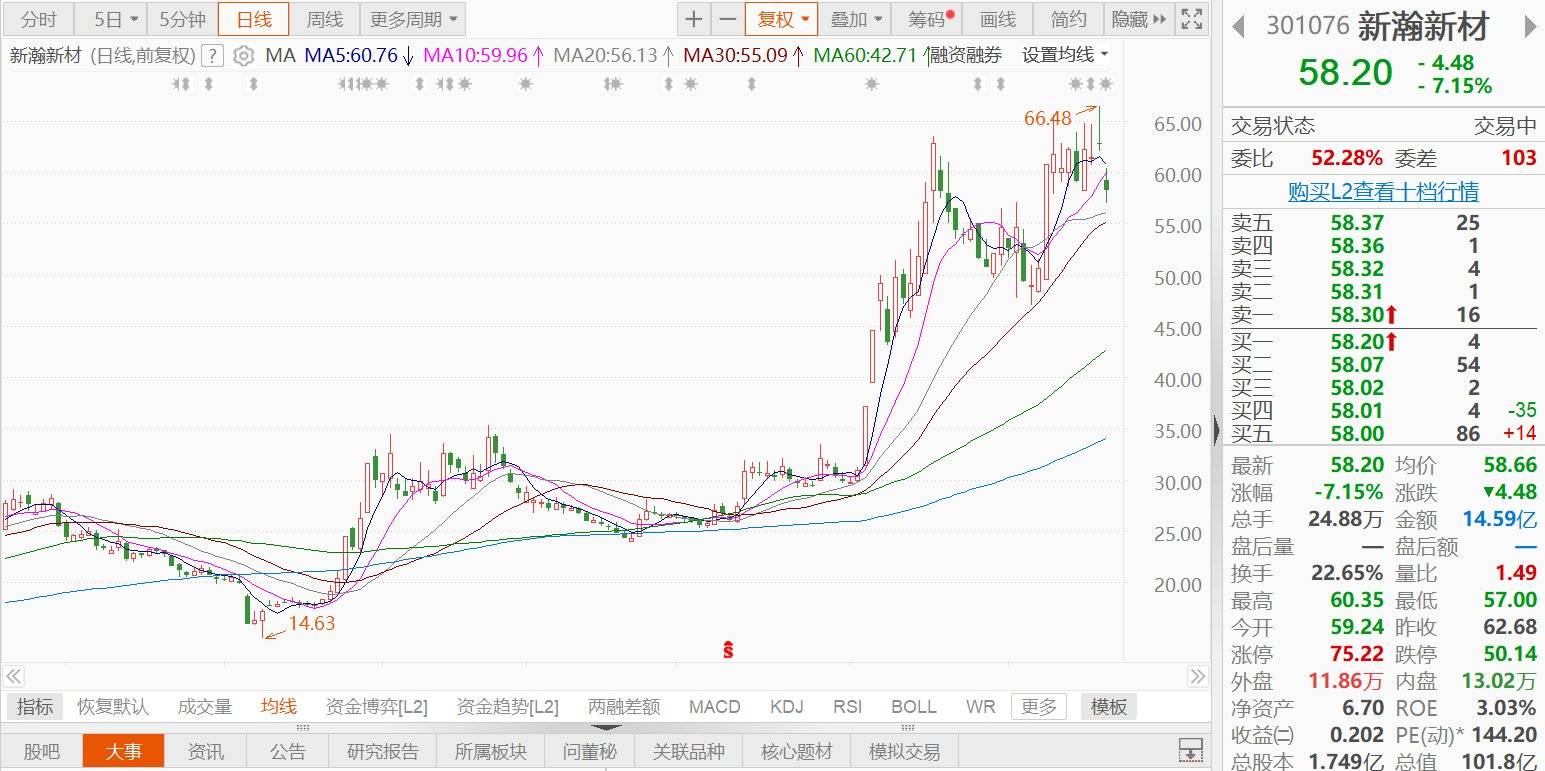This screenshot has height=771, width=1545.
Task: Open the MA help question mark icon
Action: (211, 56)
